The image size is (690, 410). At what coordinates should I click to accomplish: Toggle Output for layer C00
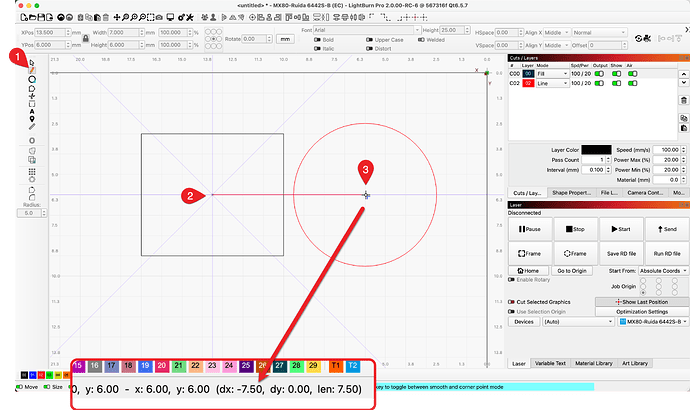point(599,74)
